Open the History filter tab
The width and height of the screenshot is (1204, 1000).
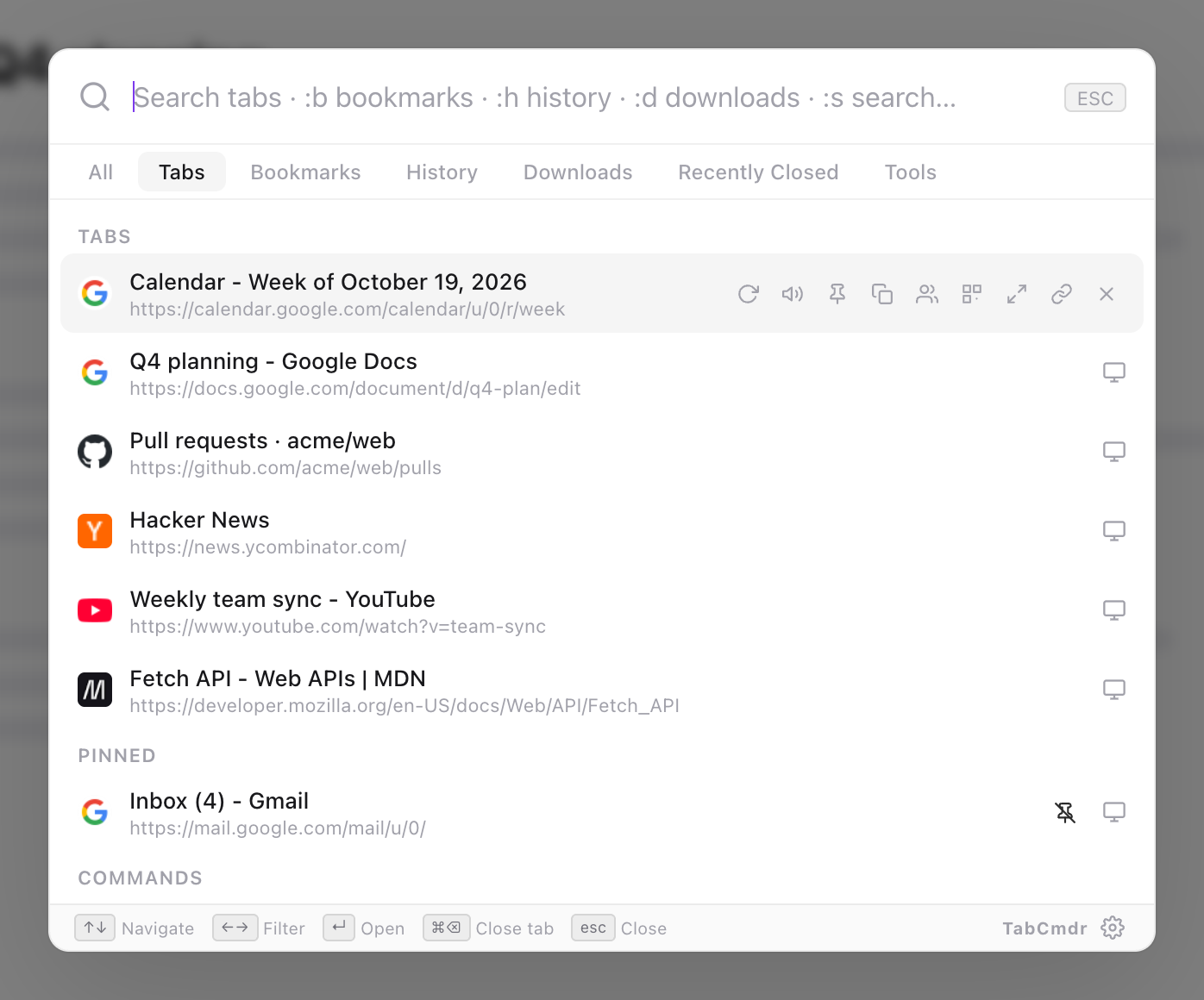(442, 172)
